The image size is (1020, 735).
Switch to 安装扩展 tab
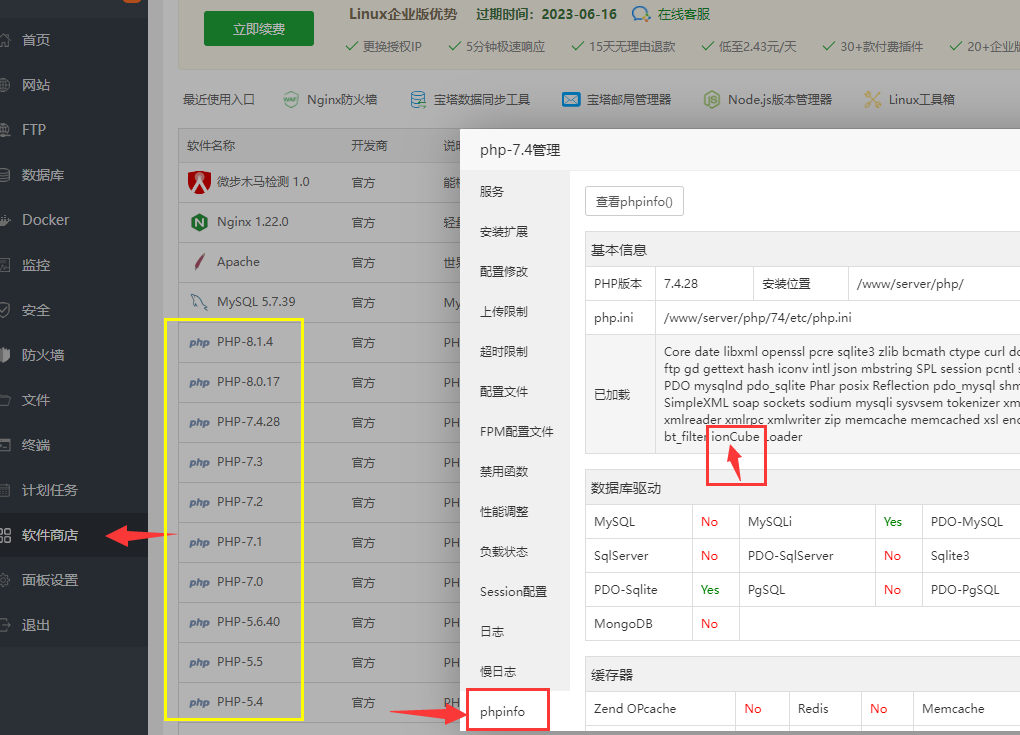[x=504, y=232]
